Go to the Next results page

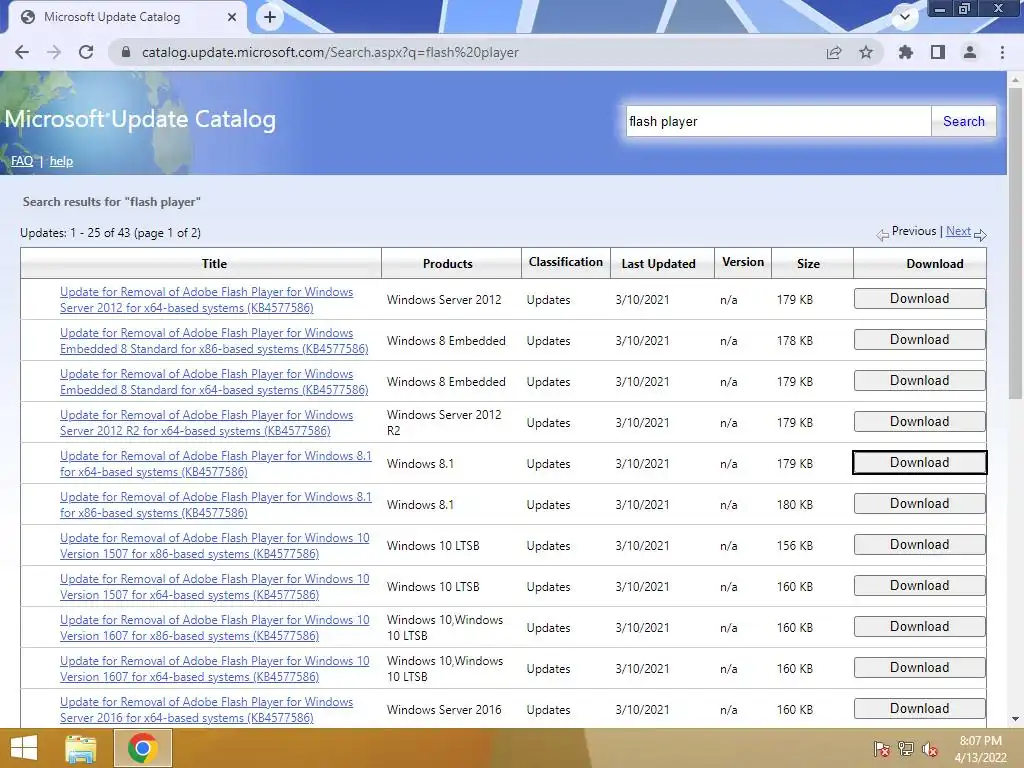[958, 231]
